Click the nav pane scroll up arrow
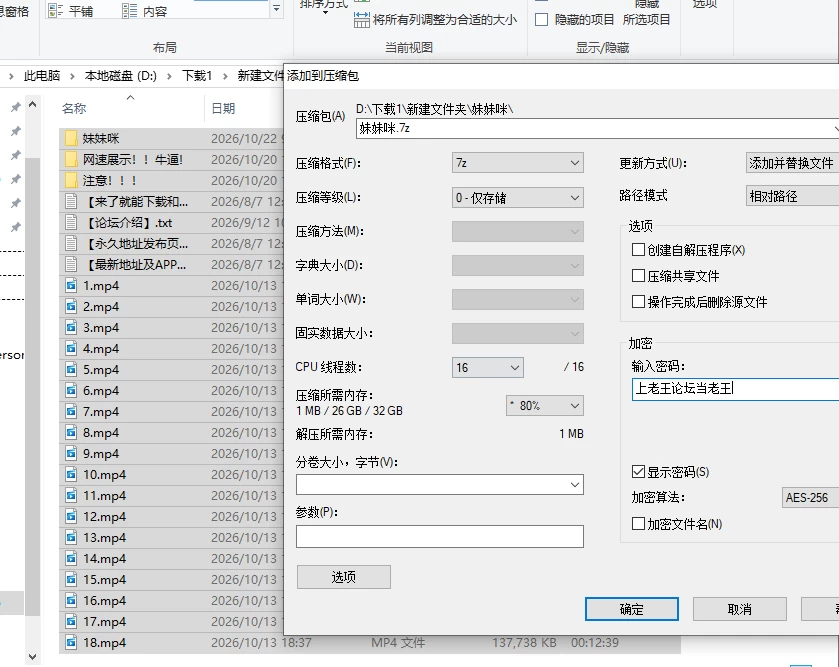 [33, 104]
